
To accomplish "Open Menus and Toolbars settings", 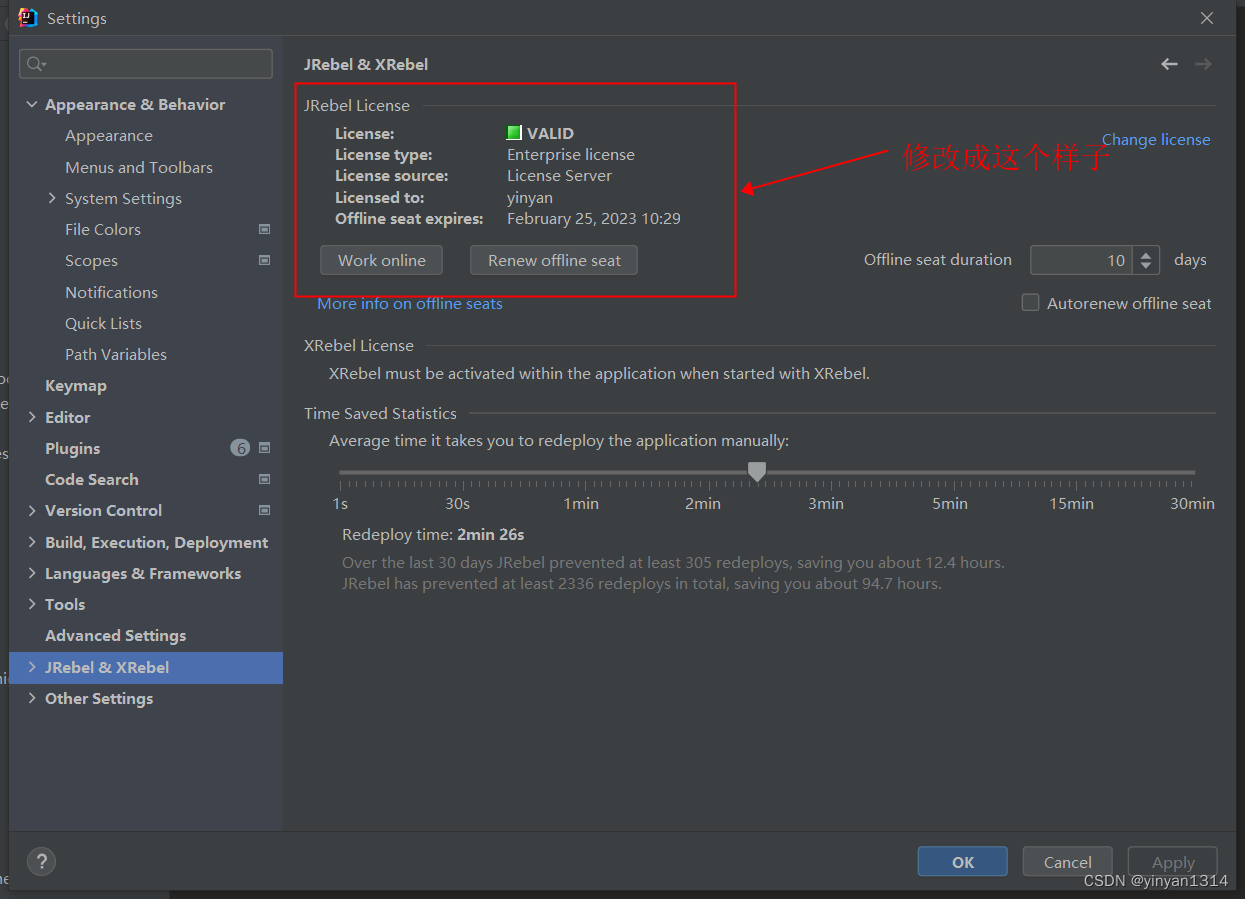I will [139, 167].
